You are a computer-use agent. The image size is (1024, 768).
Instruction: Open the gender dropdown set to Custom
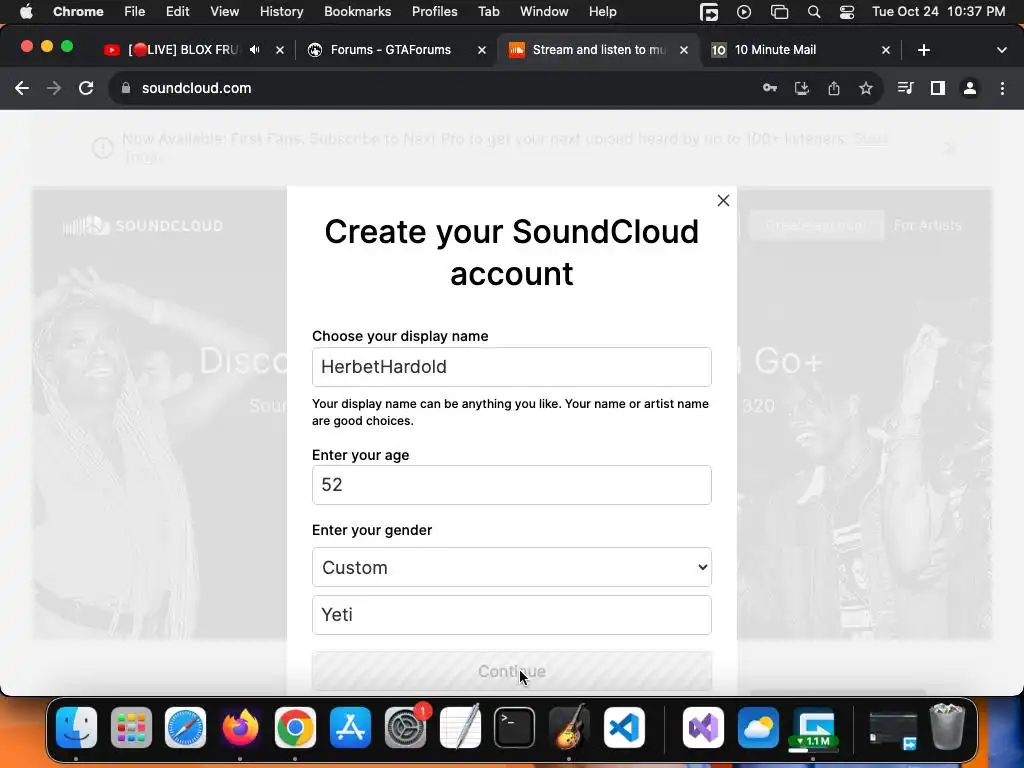coord(511,567)
